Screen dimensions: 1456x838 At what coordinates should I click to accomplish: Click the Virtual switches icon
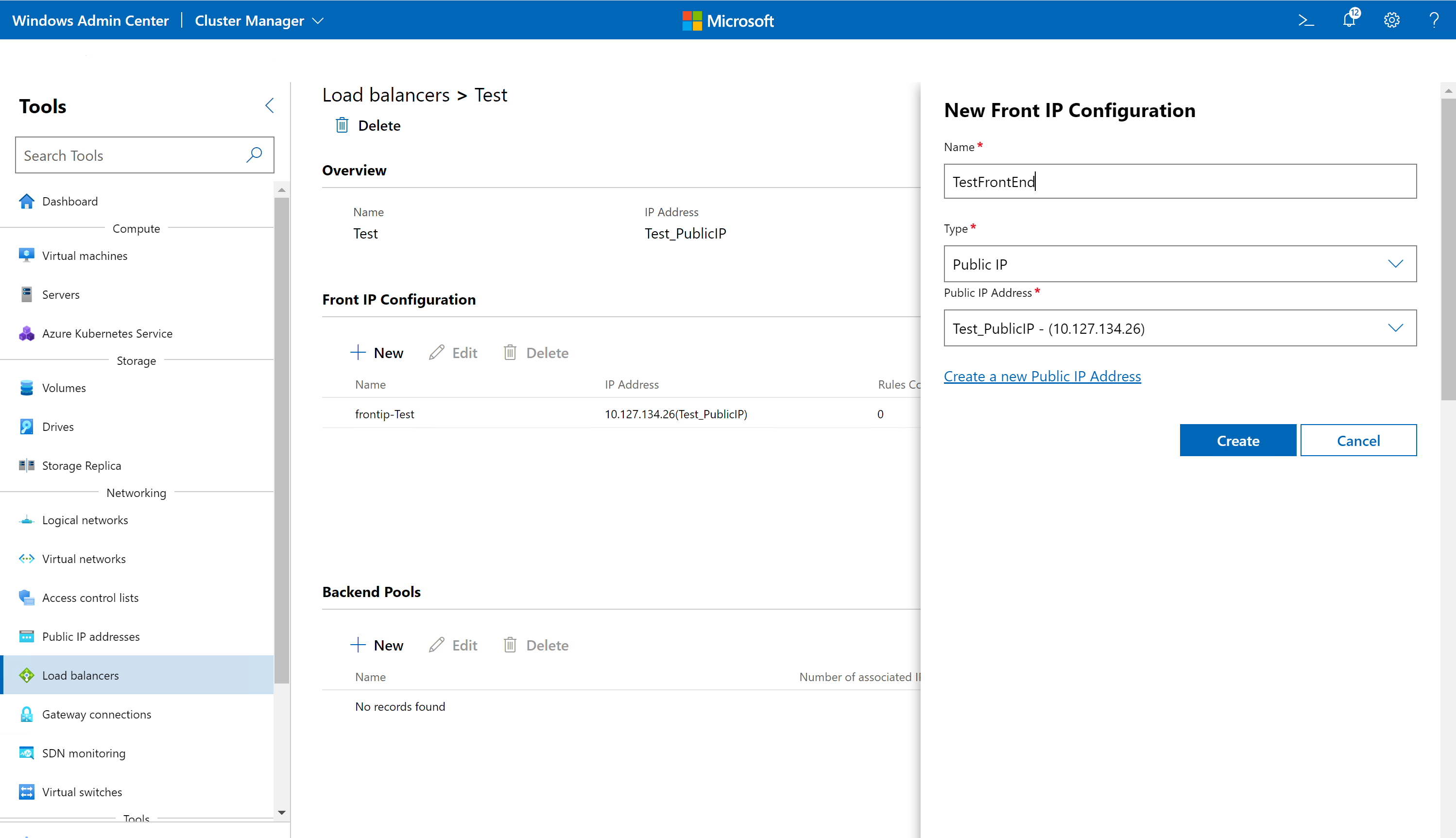[x=26, y=792]
